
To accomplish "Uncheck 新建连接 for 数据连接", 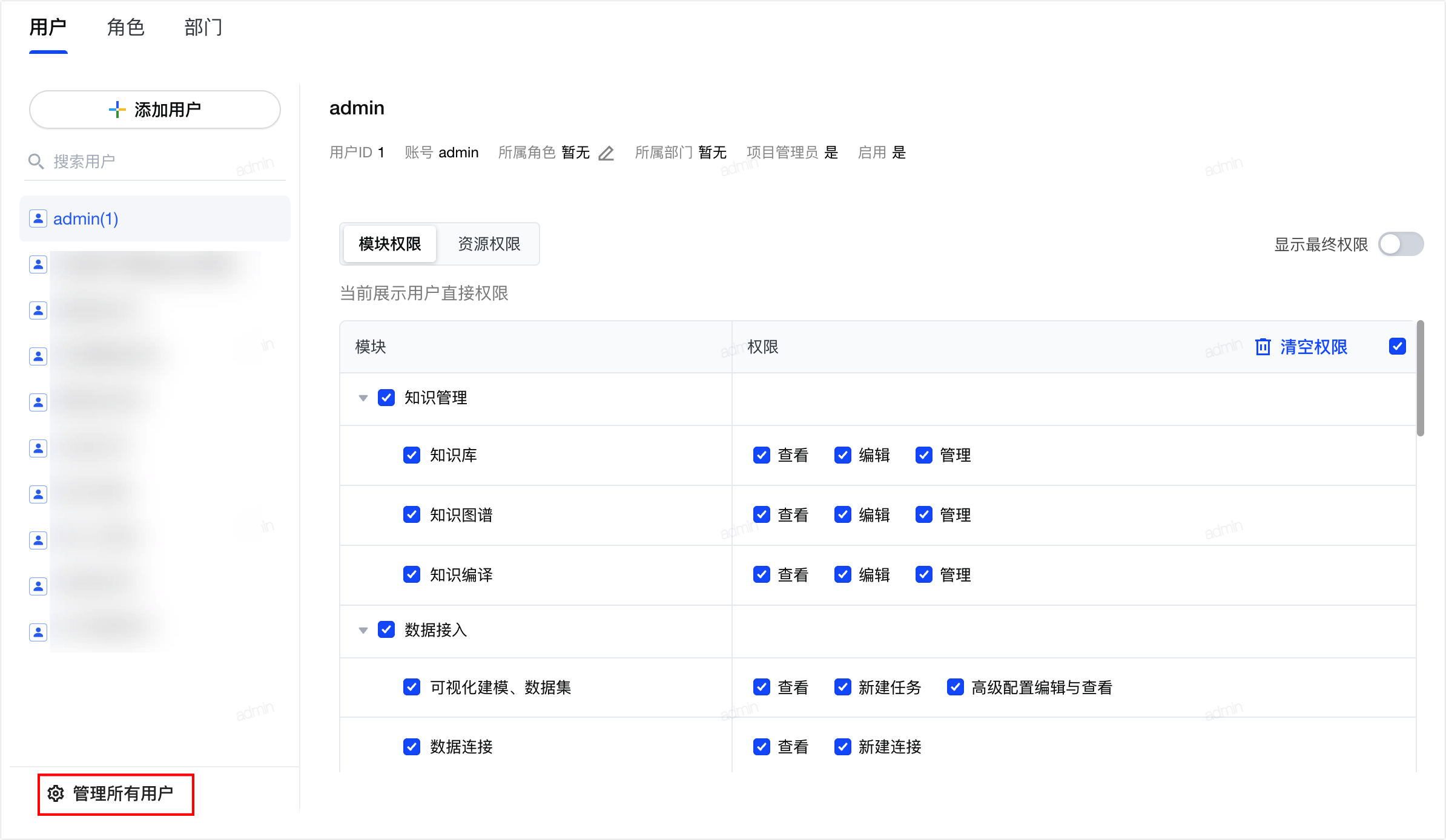I will point(843,747).
